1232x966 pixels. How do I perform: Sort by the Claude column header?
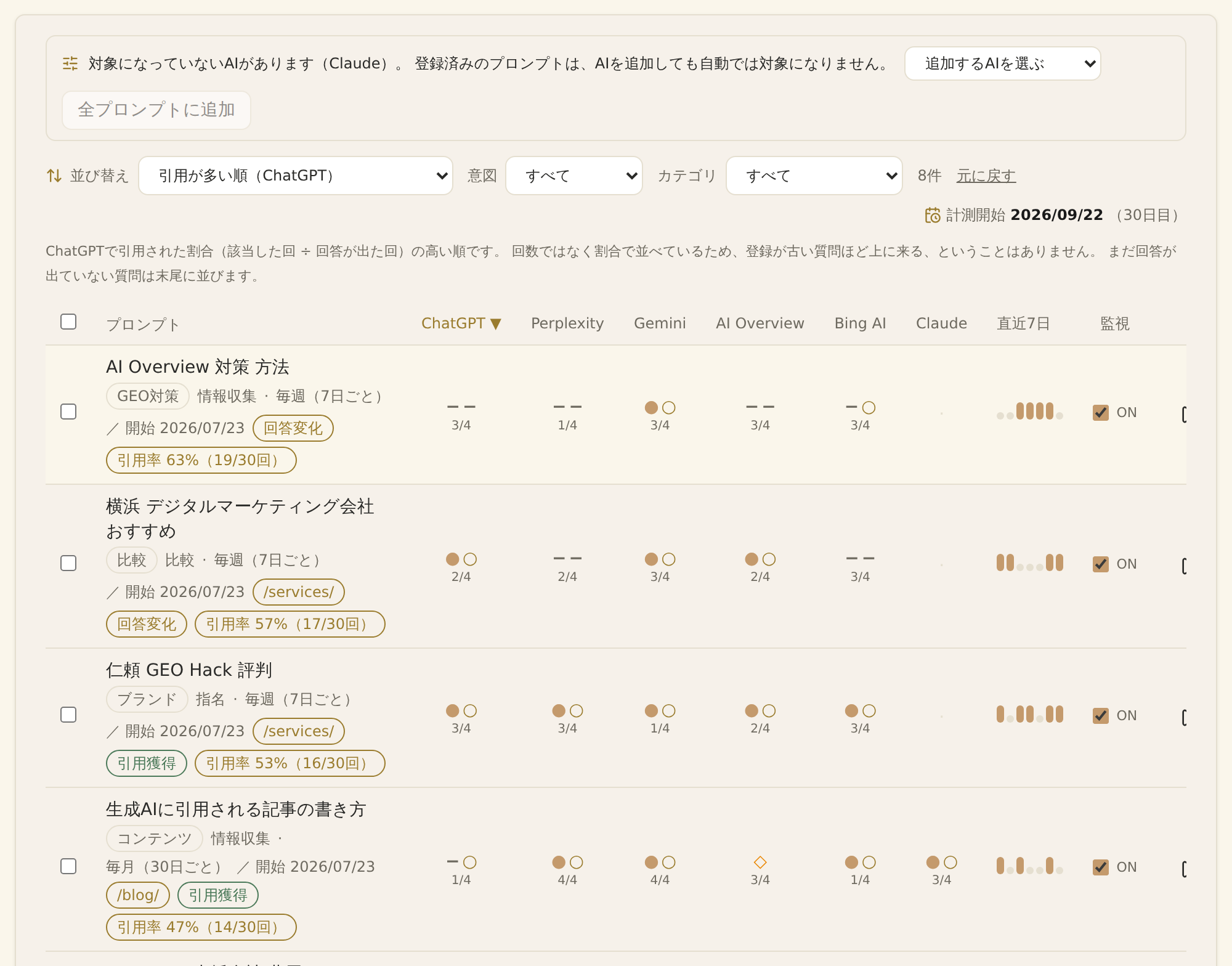941,323
